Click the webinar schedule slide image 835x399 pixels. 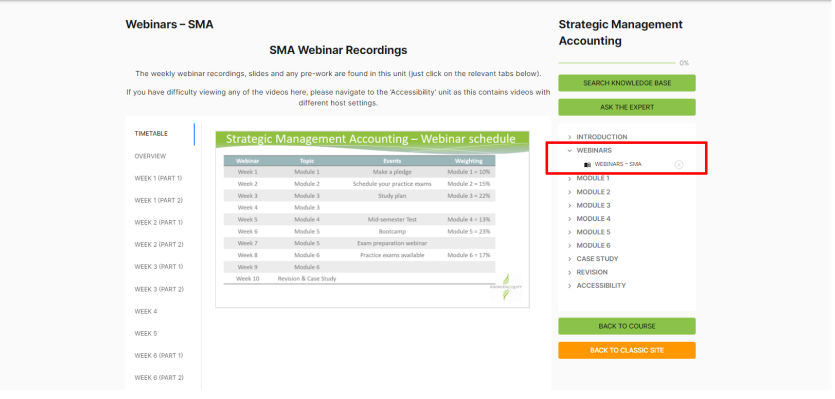tap(372, 219)
